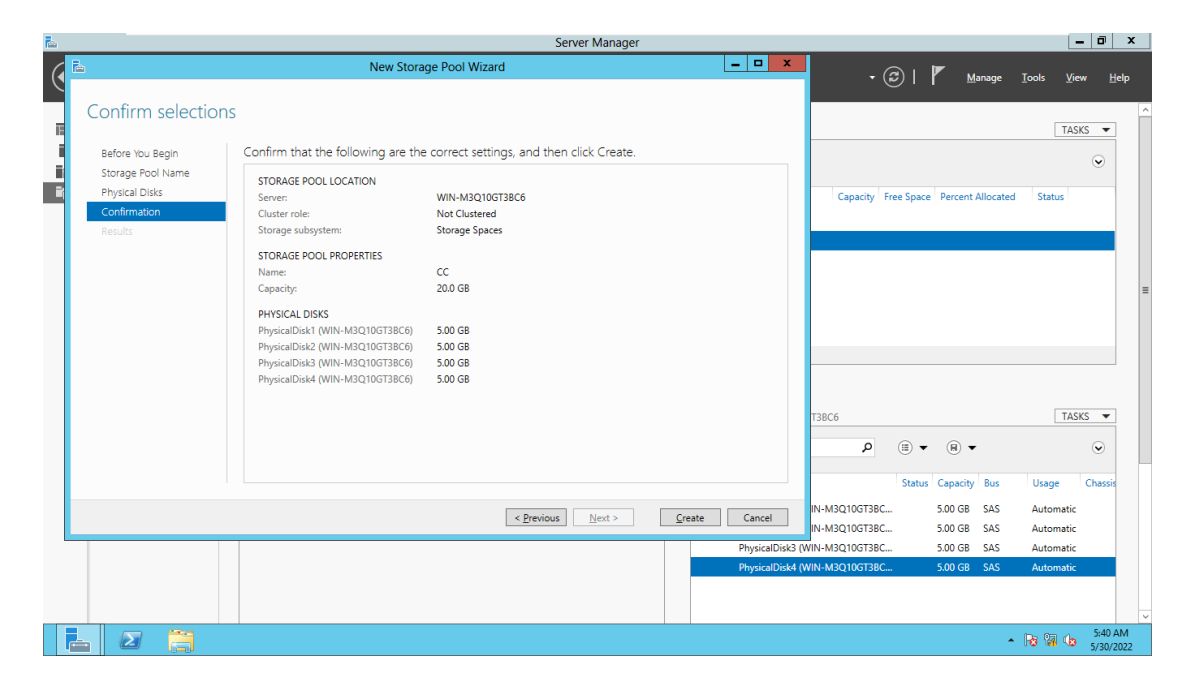The image size is (1193, 682).
Task: Click the Action Center flag tray icon
Action: (x=1031, y=641)
